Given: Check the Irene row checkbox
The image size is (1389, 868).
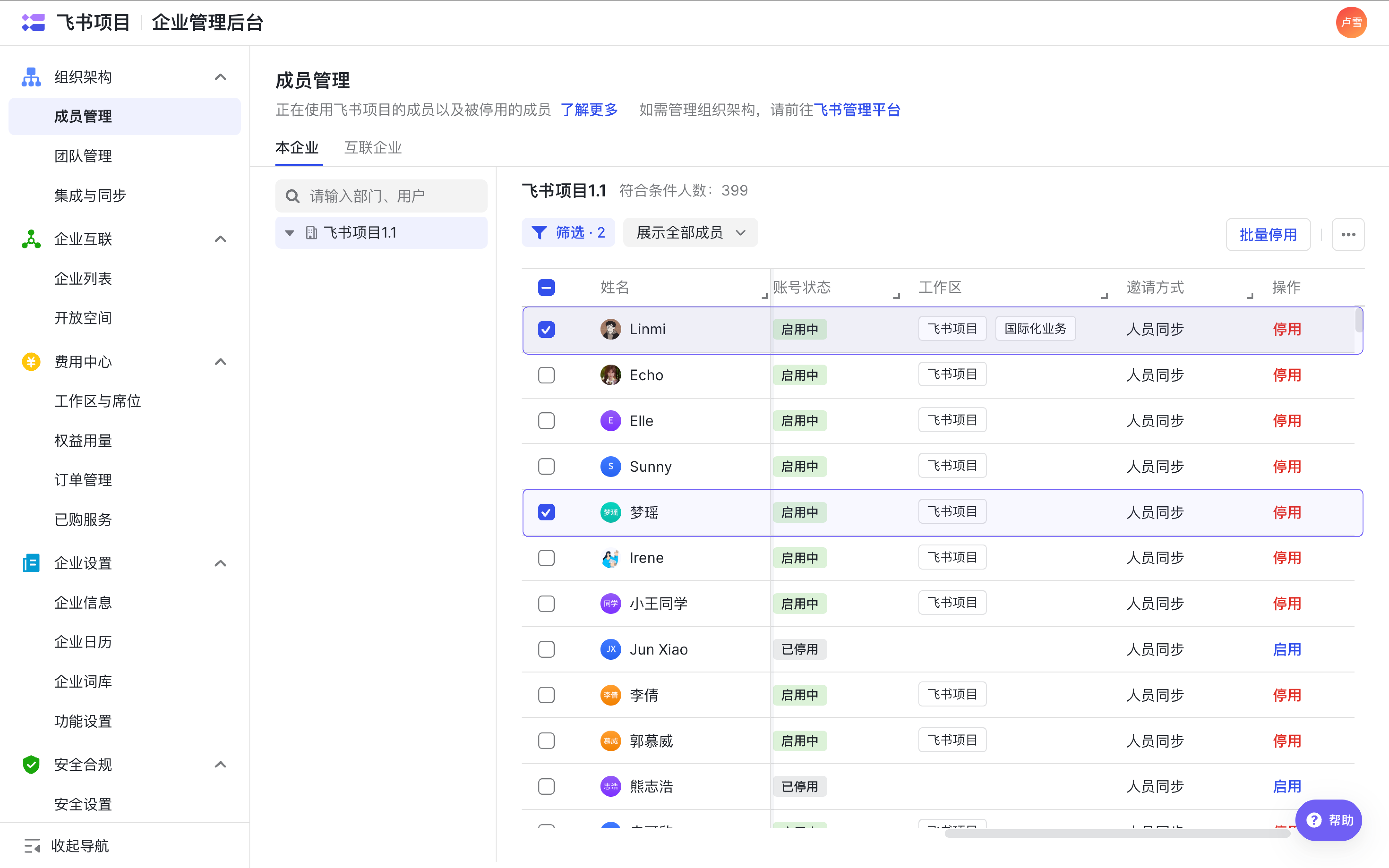Looking at the screenshot, I should point(546,558).
